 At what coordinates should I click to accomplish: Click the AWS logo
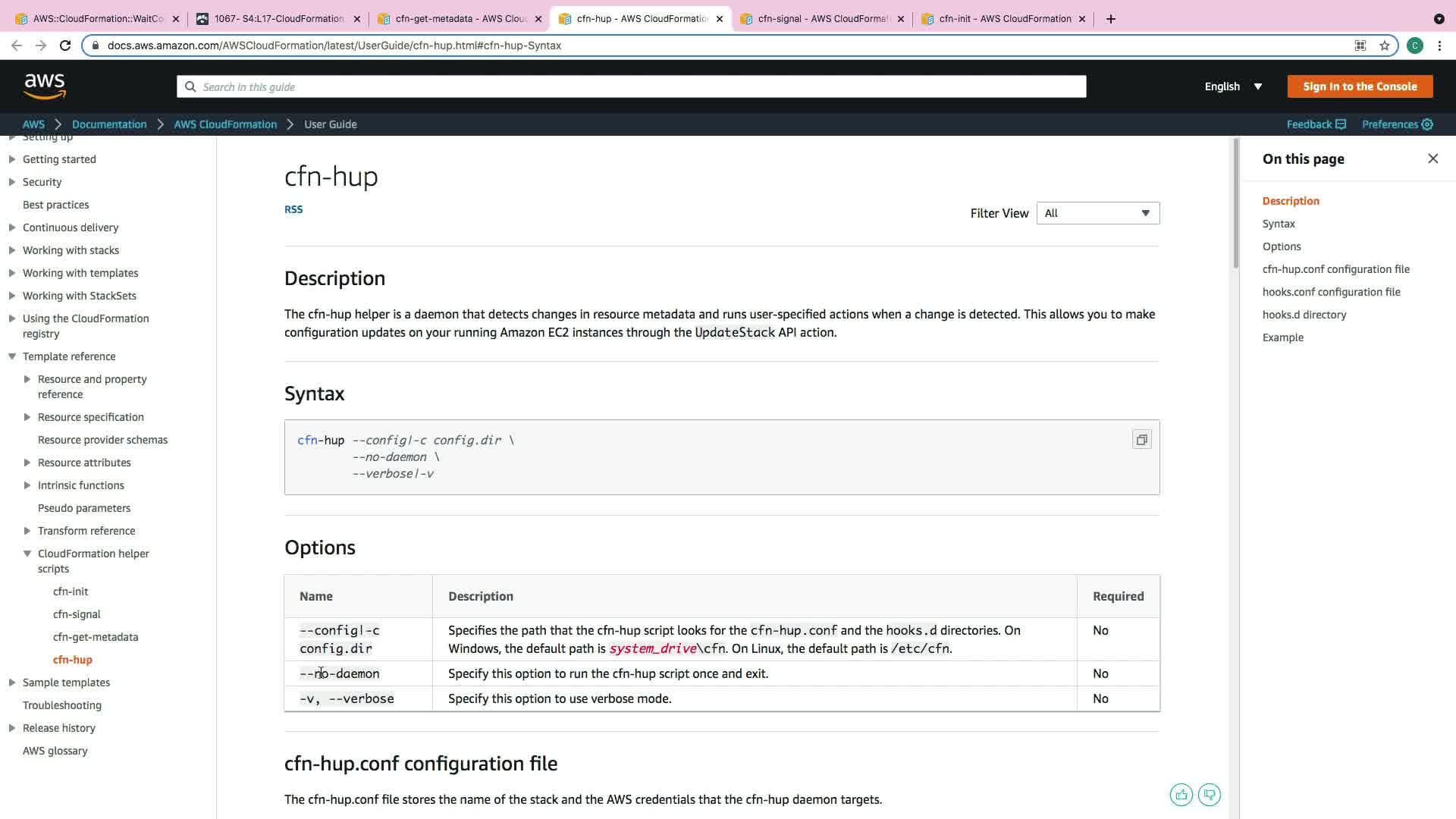tap(45, 86)
